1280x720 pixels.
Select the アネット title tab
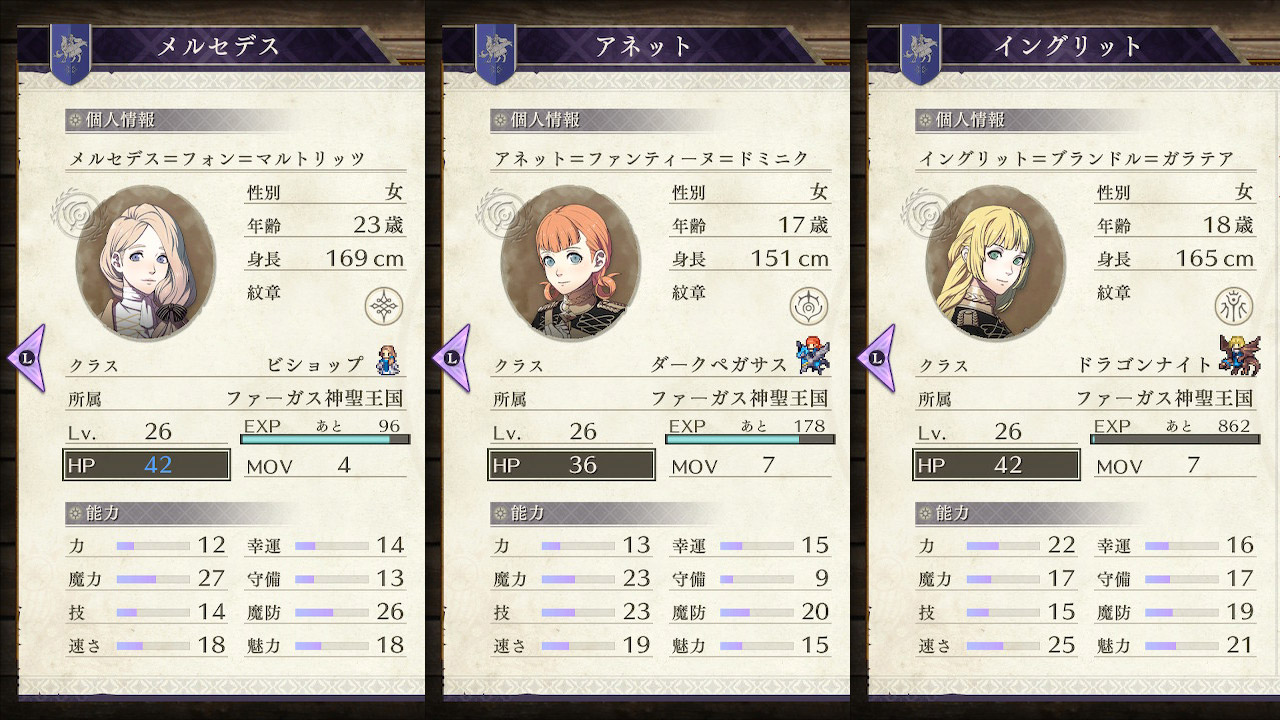pos(640,46)
